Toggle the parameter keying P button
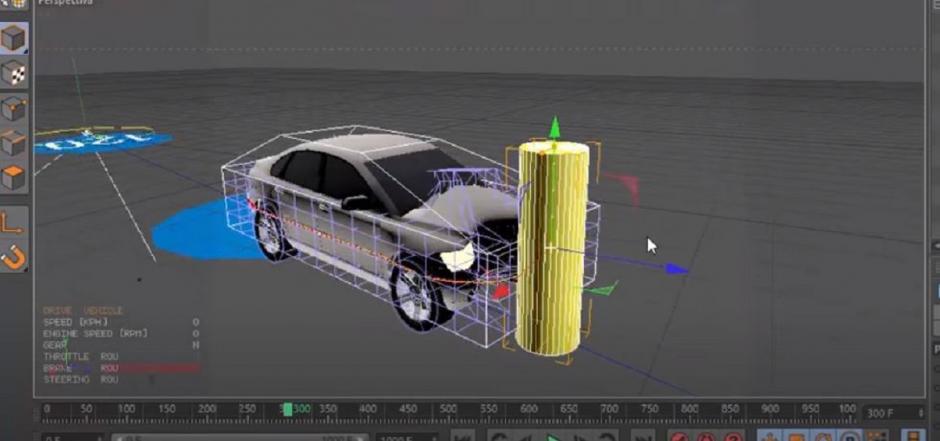The height and width of the screenshot is (441, 940). point(849,437)
